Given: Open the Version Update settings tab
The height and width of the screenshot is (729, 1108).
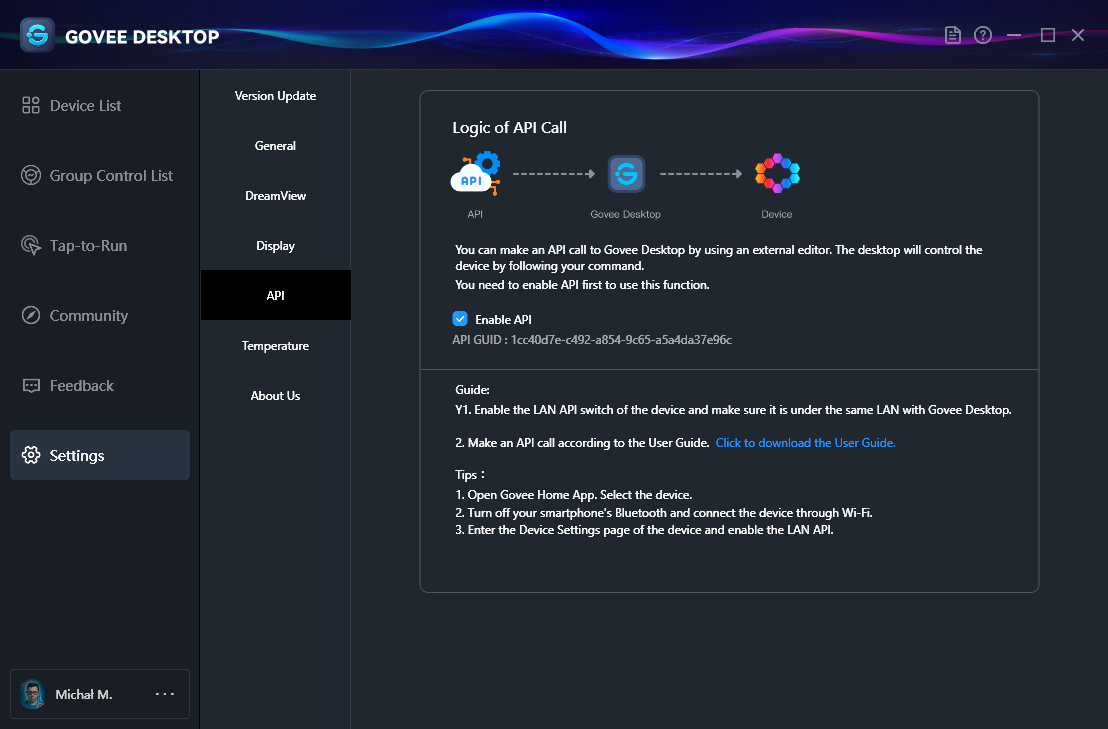Looking at the screenshot, I should coord(276,96).
